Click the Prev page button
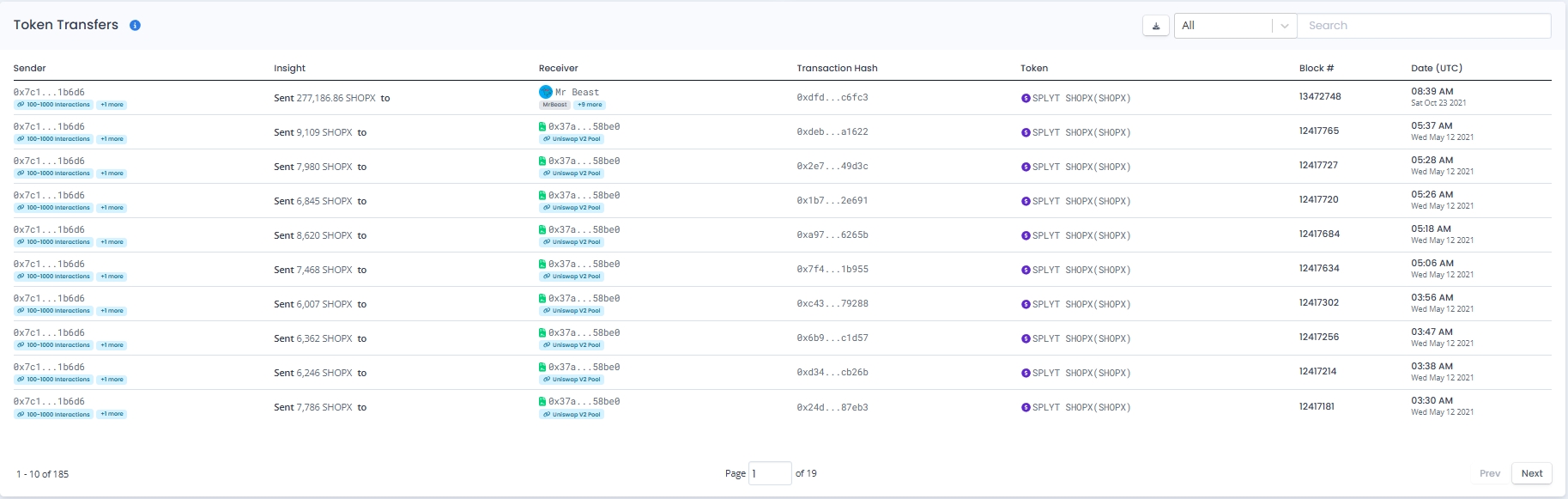 click(1489, 473)
